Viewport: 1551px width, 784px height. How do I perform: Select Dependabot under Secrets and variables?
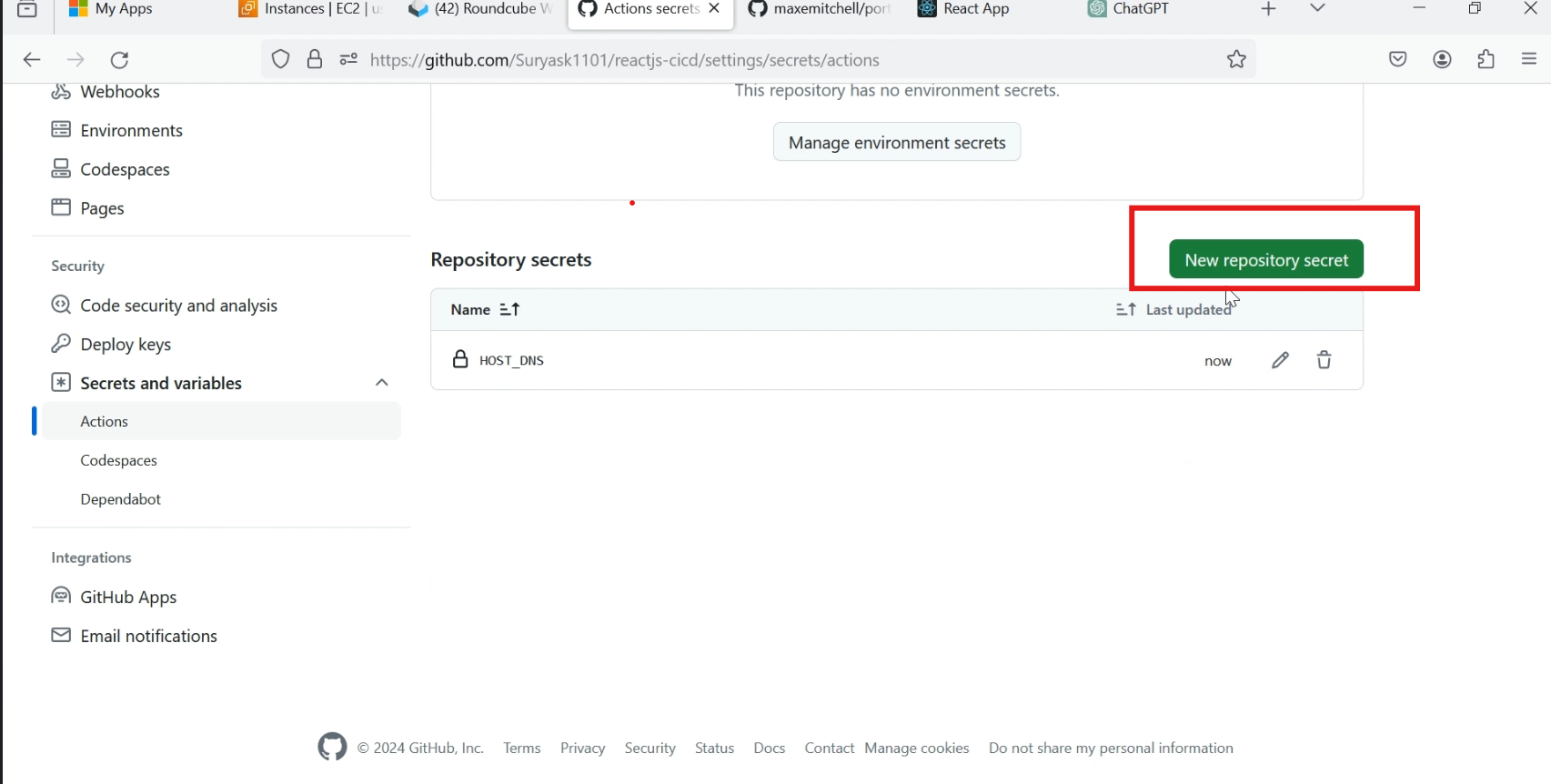120,499
